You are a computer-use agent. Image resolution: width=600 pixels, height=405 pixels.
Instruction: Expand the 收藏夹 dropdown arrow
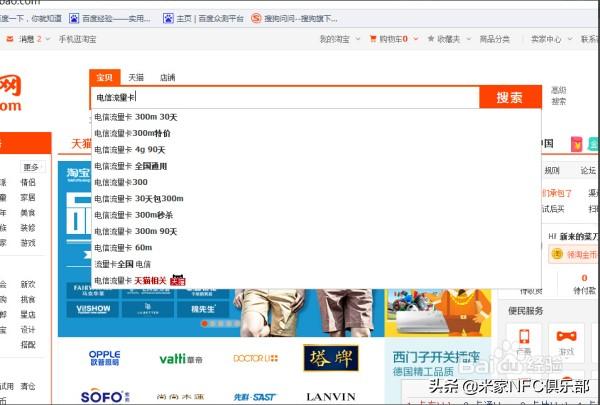tap(468, 39)
